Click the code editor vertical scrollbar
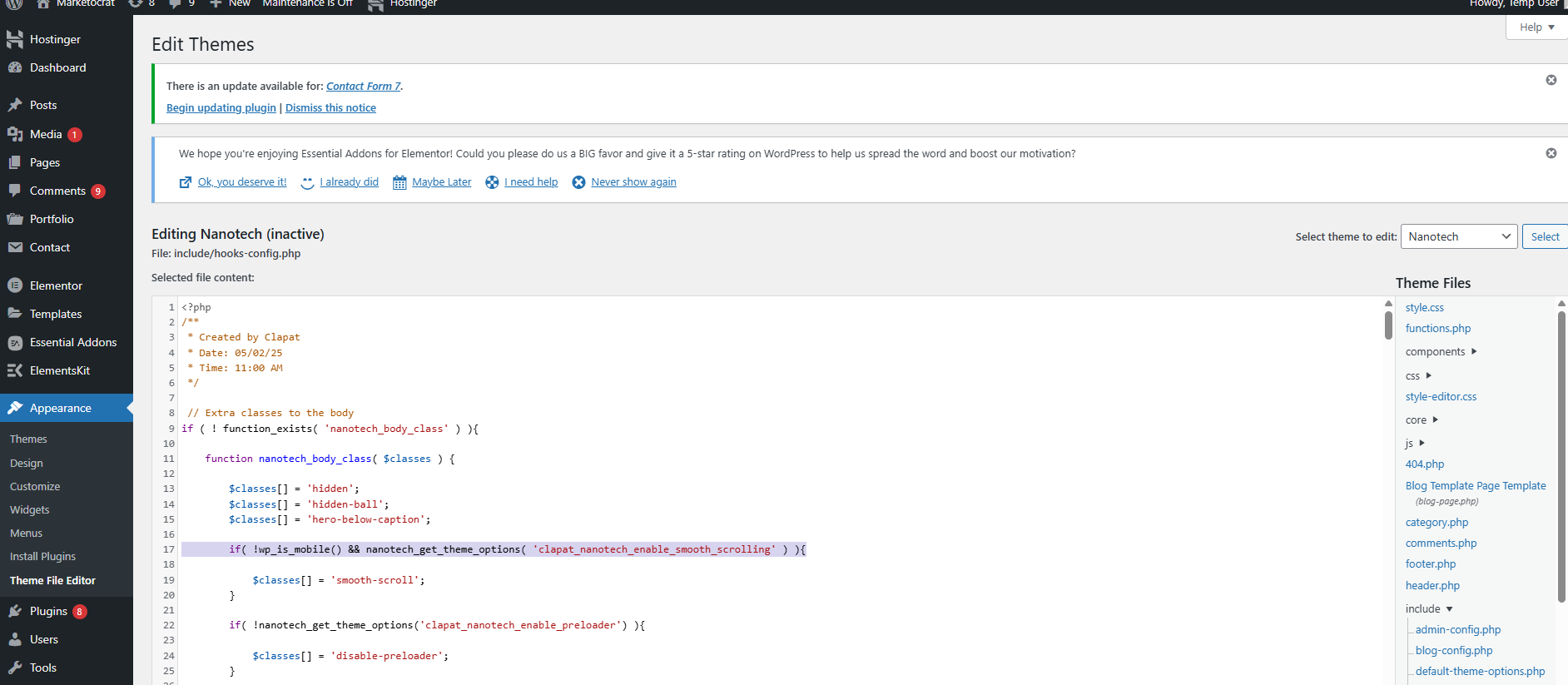 [1388, 325]
